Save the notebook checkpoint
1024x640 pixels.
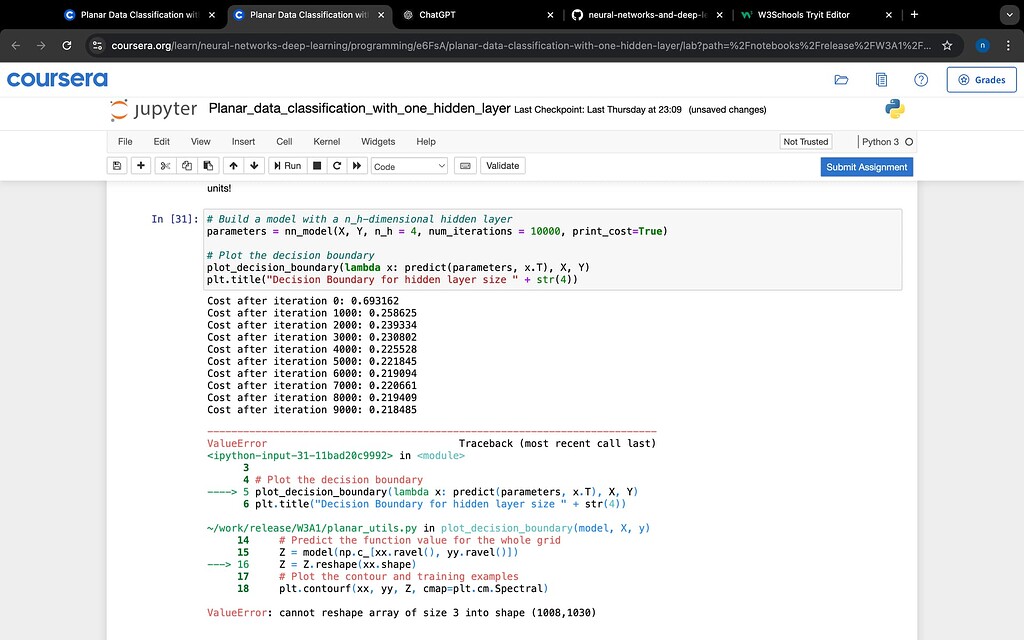pos(116,165)
